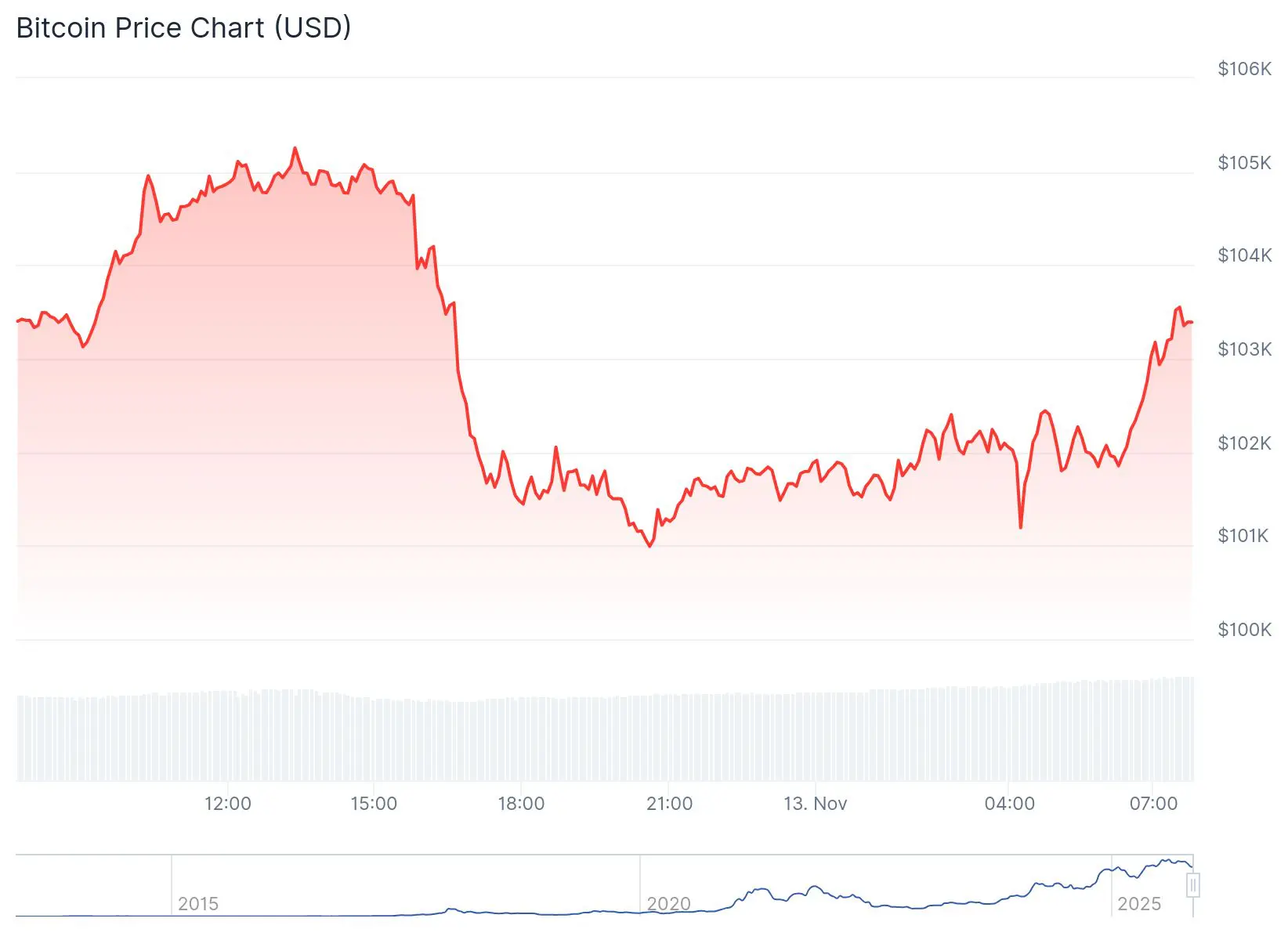The width and height of the screenshot is (1288, 940).
Task: Click the 2025 label in the navigator
Action: point(1138,904)
